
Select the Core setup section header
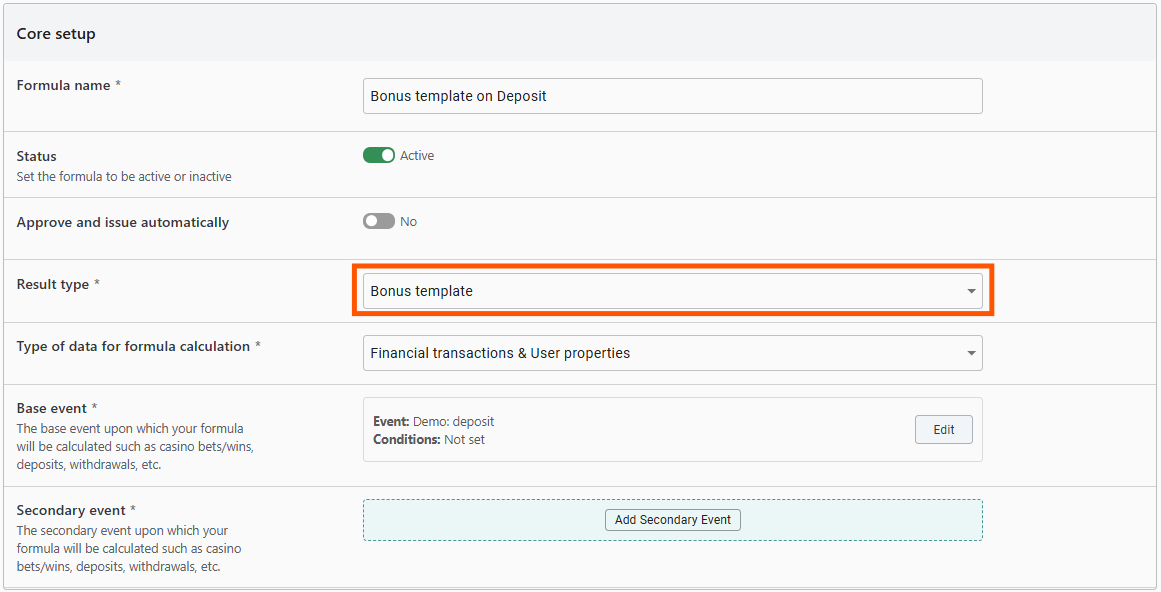56,34
